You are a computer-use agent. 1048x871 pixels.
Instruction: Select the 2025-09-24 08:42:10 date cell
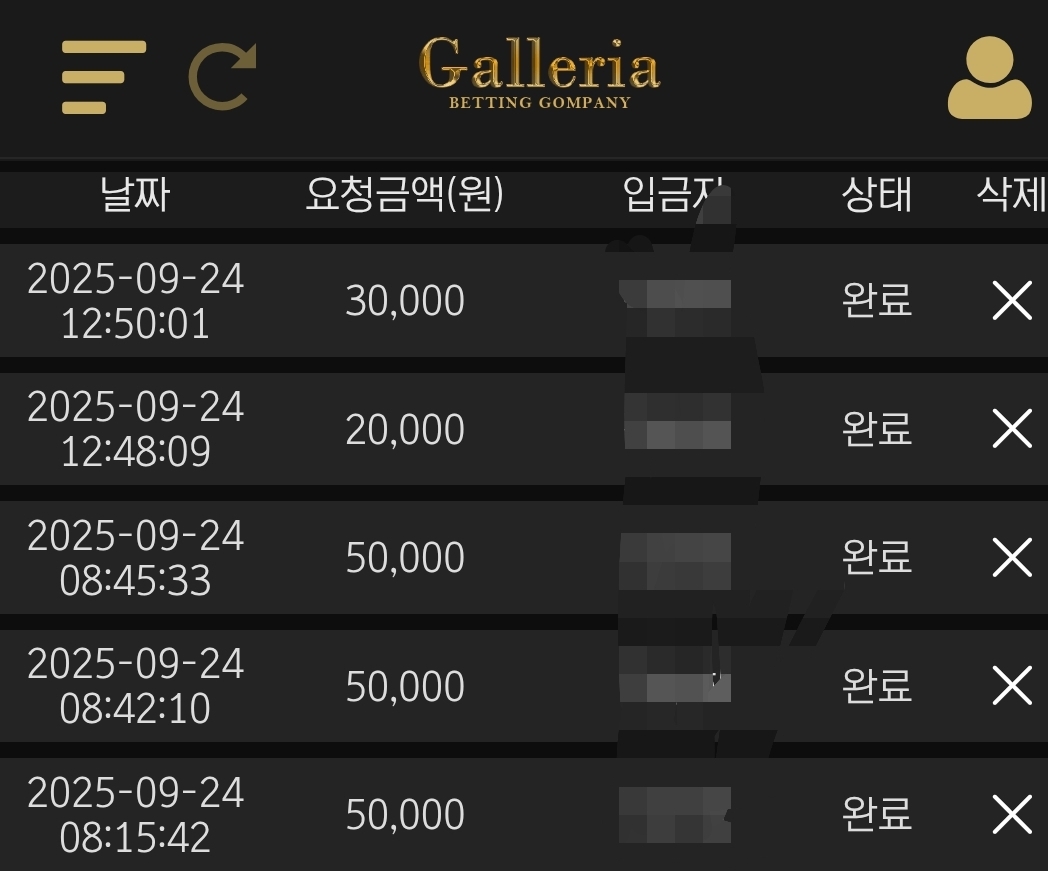click(135, 686)
